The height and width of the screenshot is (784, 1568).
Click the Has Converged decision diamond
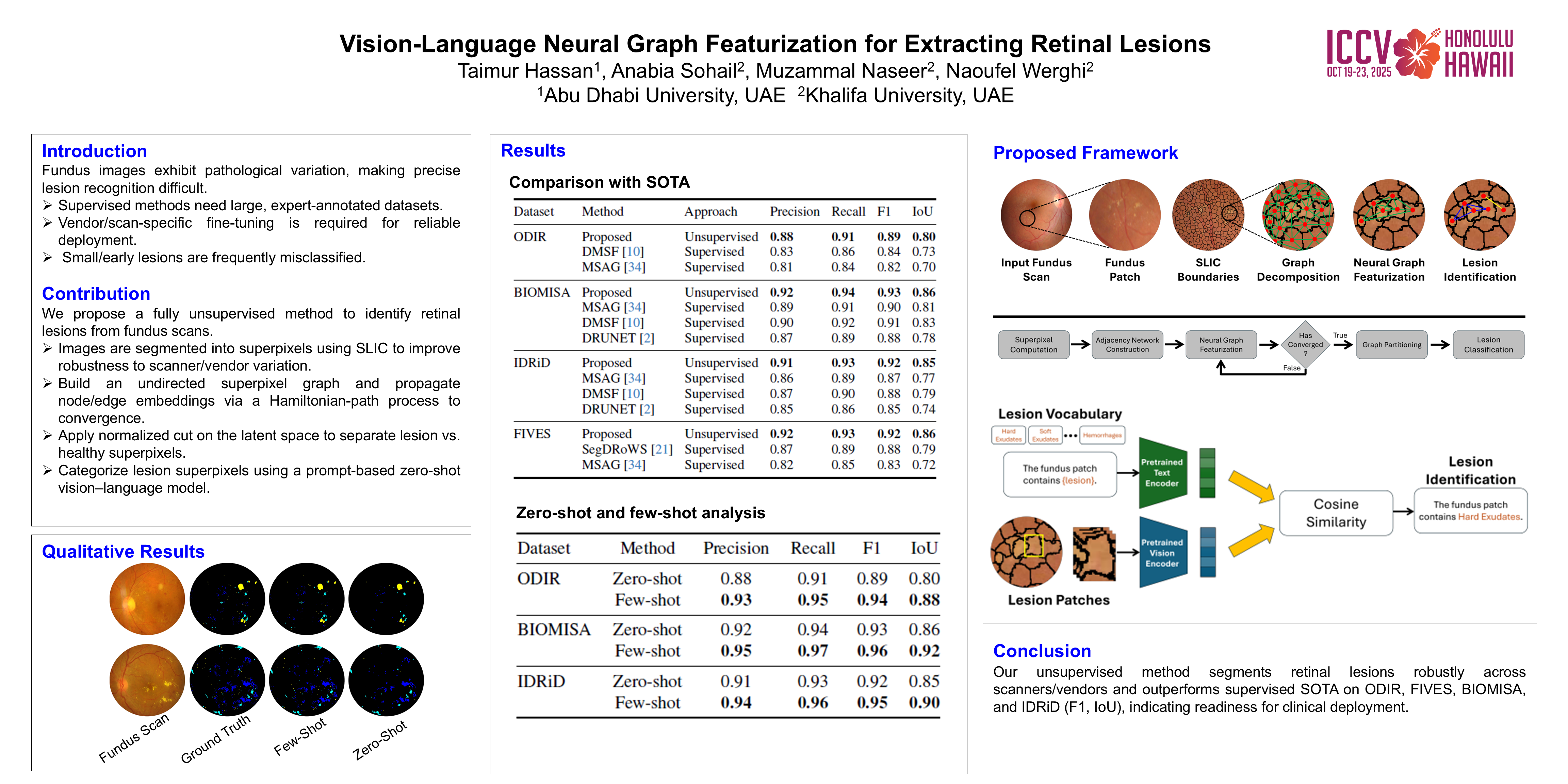tap(1305, 344)
